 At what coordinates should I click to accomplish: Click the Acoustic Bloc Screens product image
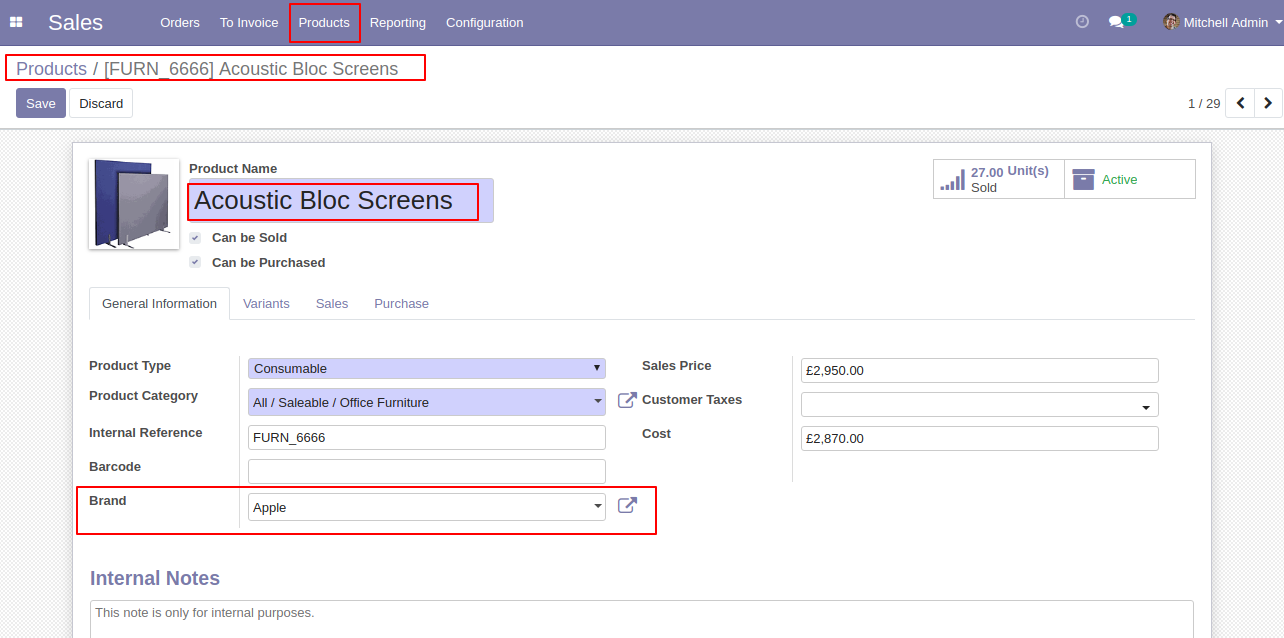(134, 204)
